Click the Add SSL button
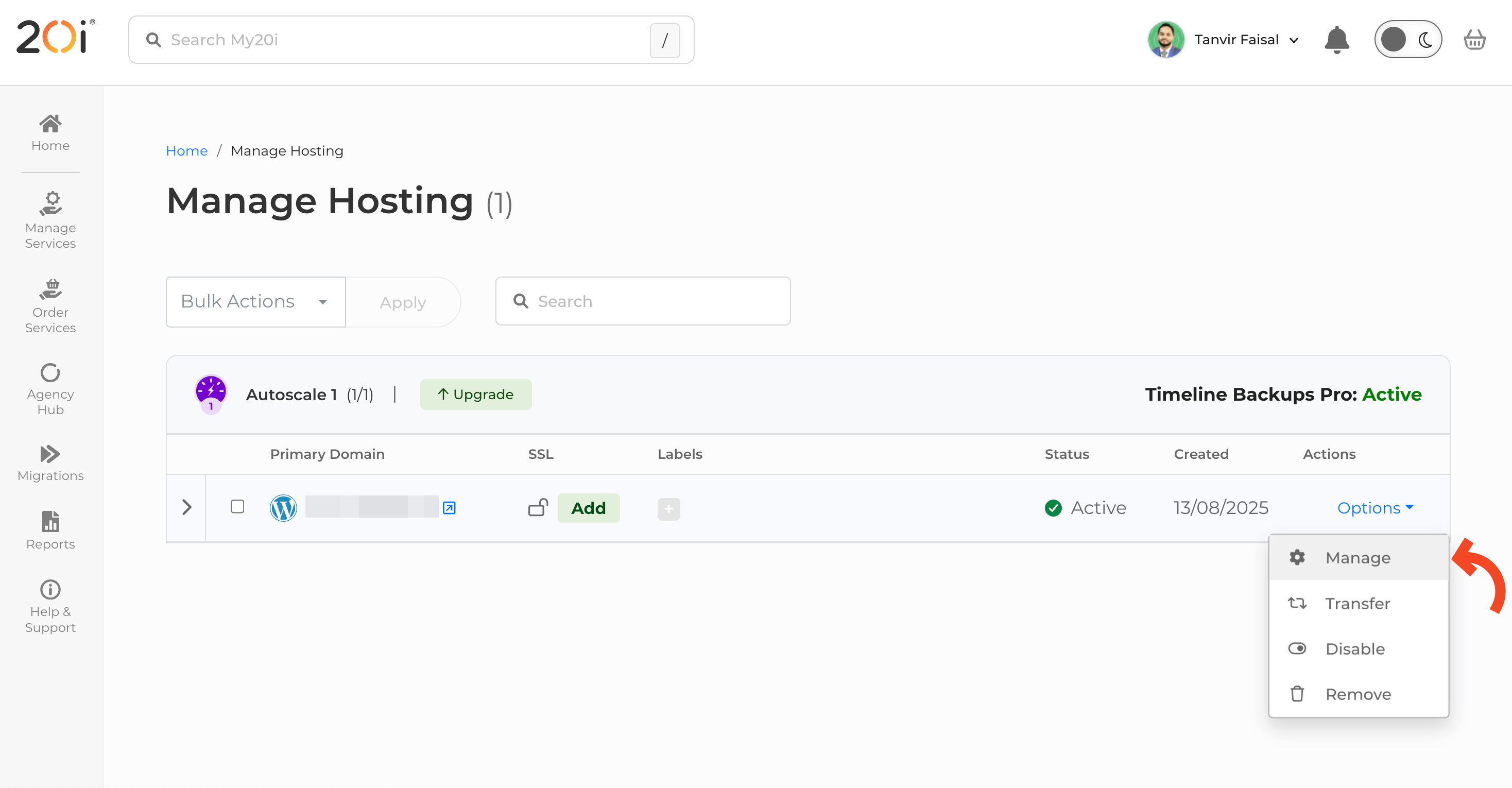This screenshot has width=1512, height=788. [588, 507]
